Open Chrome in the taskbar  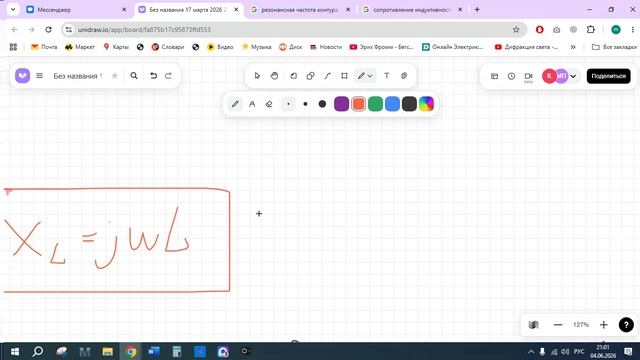point(131,351)
